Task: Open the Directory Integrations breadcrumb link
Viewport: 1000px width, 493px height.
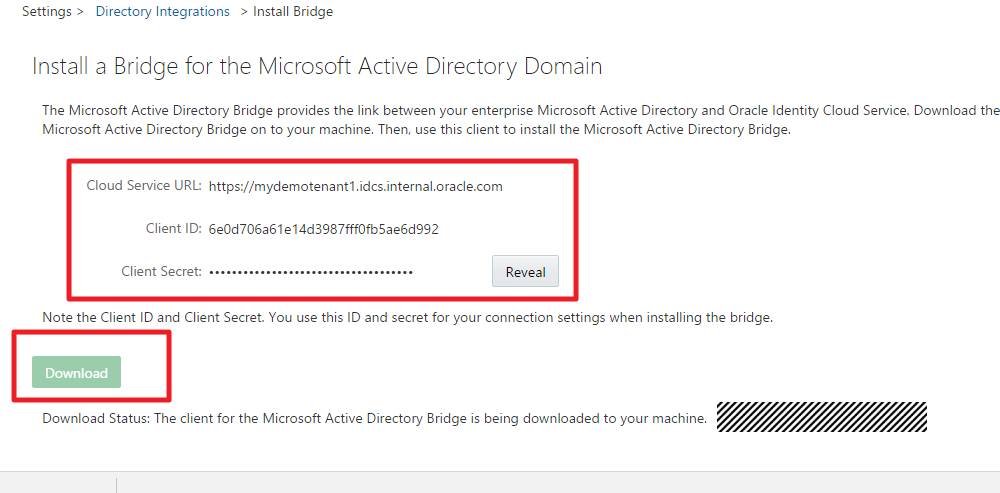Action: (163, 11)
